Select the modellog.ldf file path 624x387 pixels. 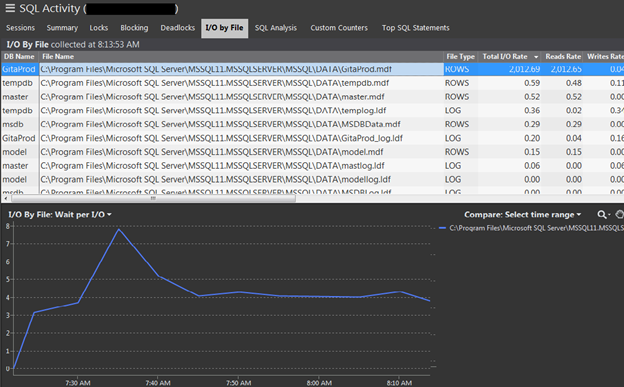[216, 180]
